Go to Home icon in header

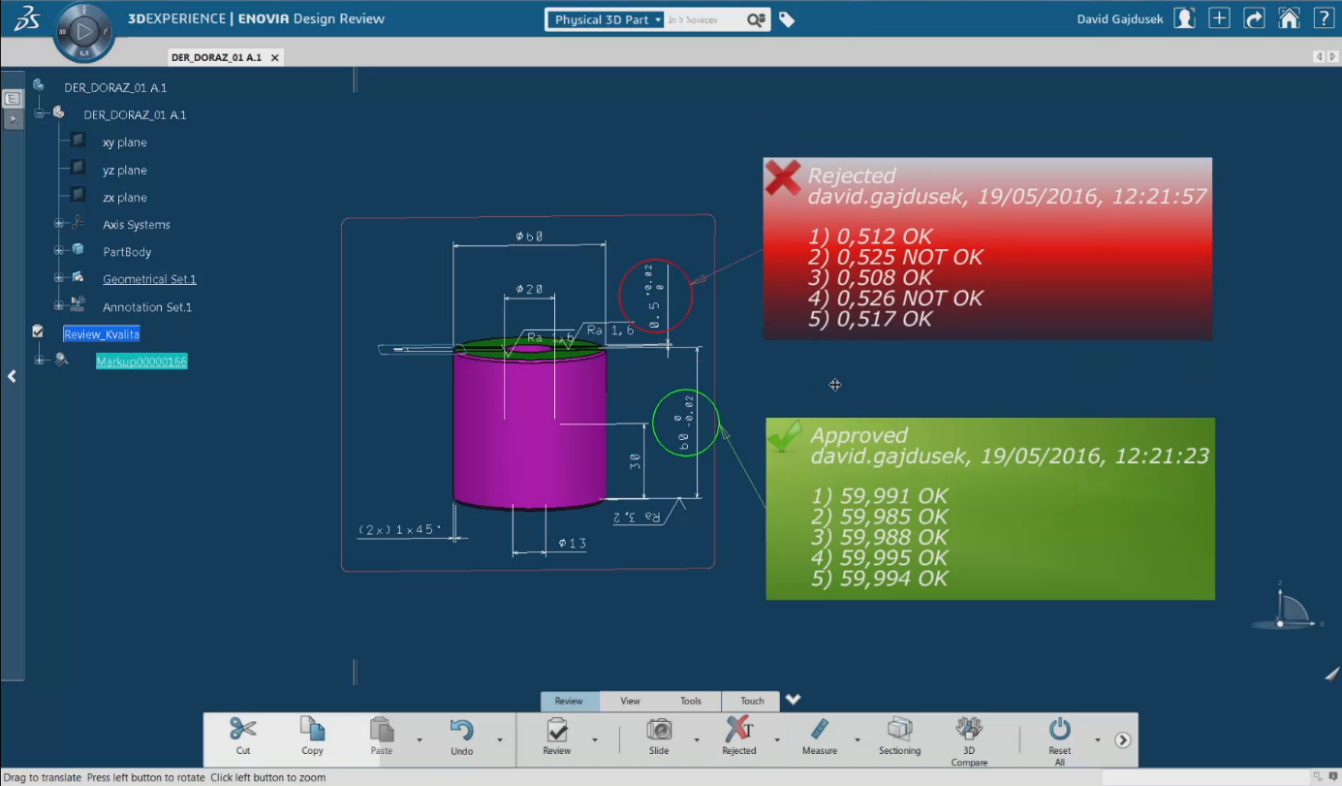(1289, 19)
